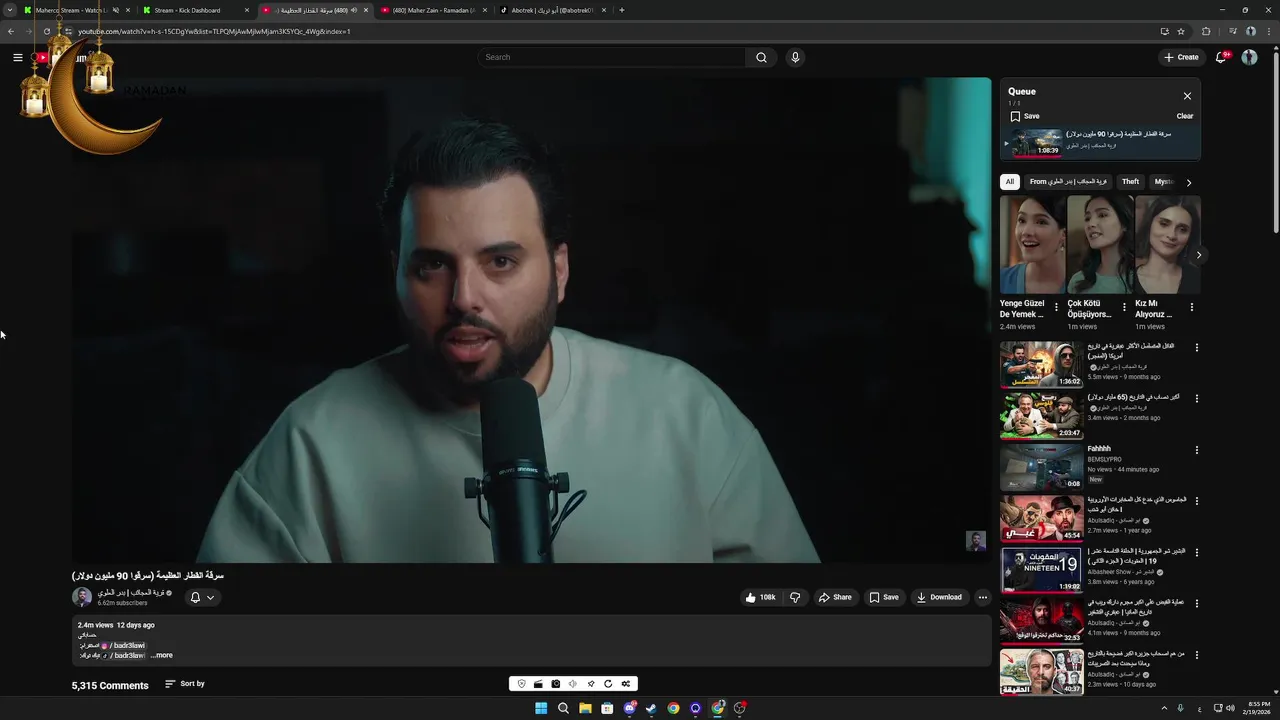This screenshot has height=720, width=1280.
Task: Open options for Kız Mı Alıyoruz short
Action: tap(1191, 307)
